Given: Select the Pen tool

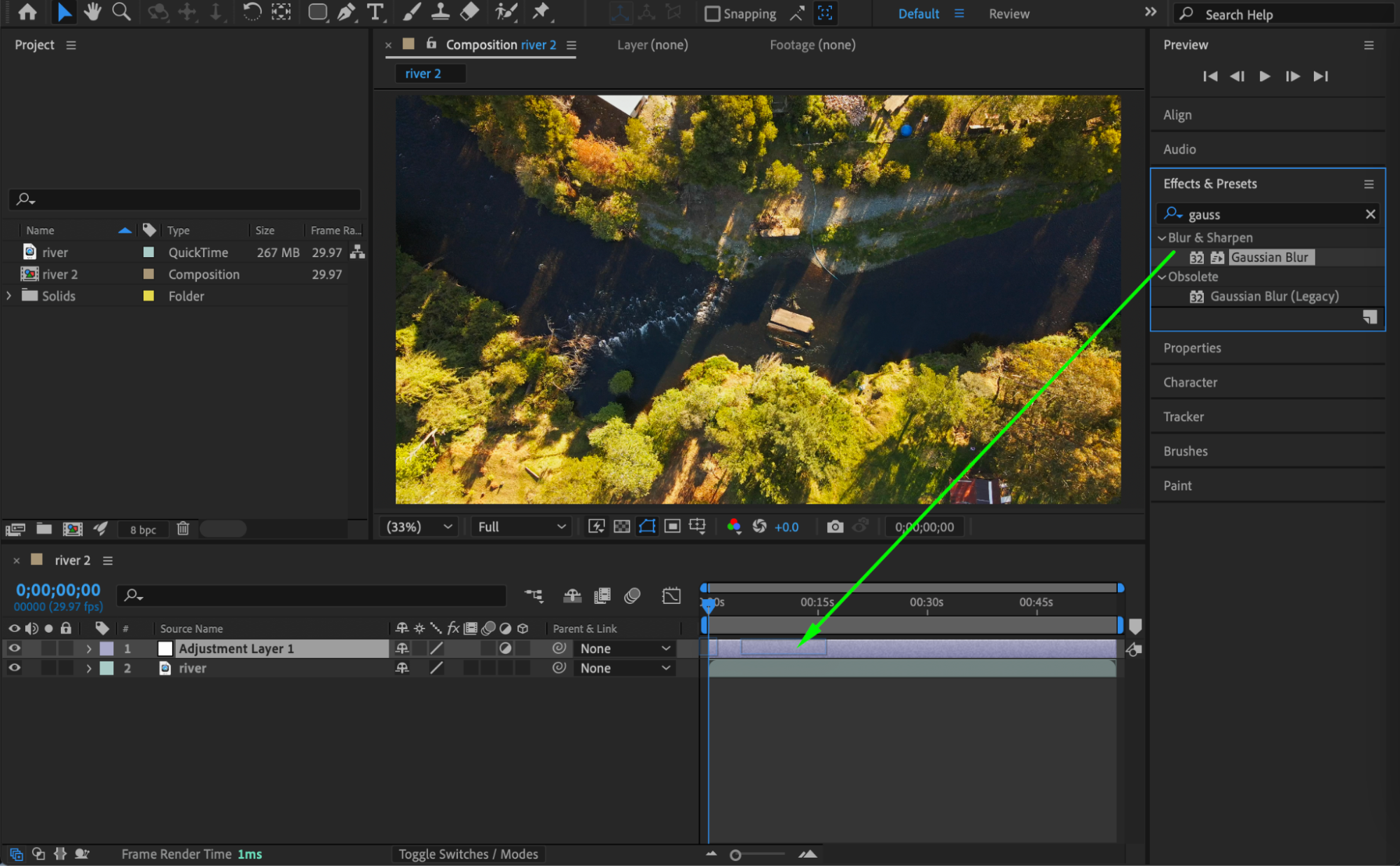Looking at the screenshot, I should pos(346,12).
